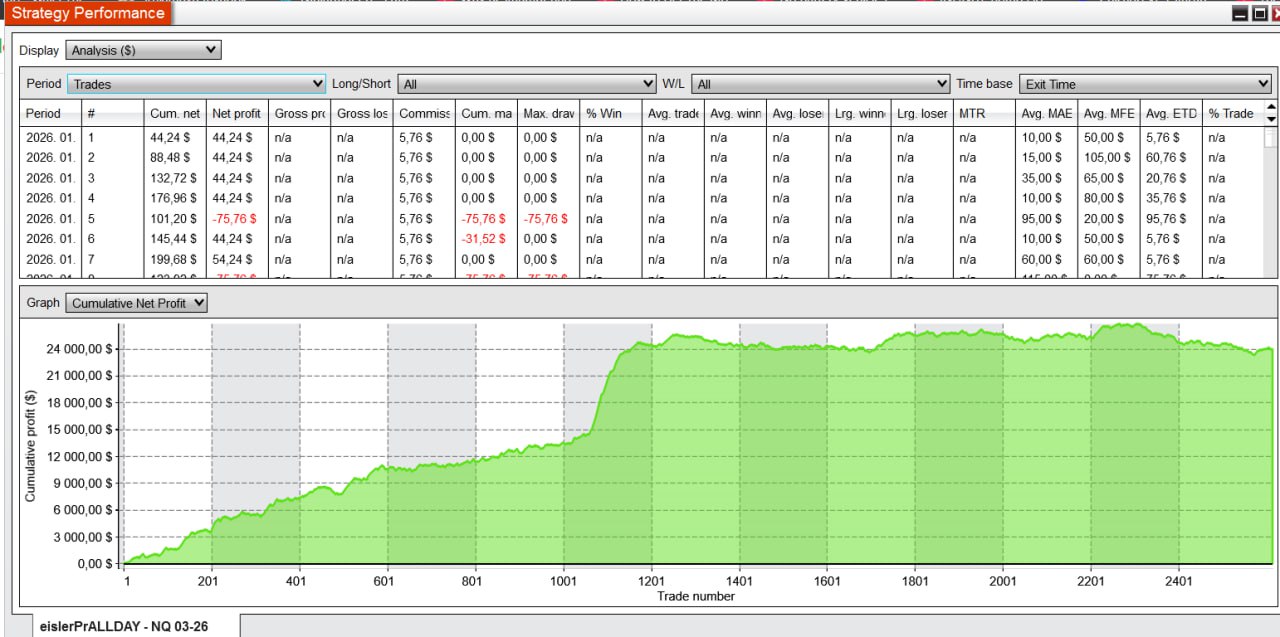Open the Period Trades dropdown
The image size is (1280, 637).
tap(196, 84)
